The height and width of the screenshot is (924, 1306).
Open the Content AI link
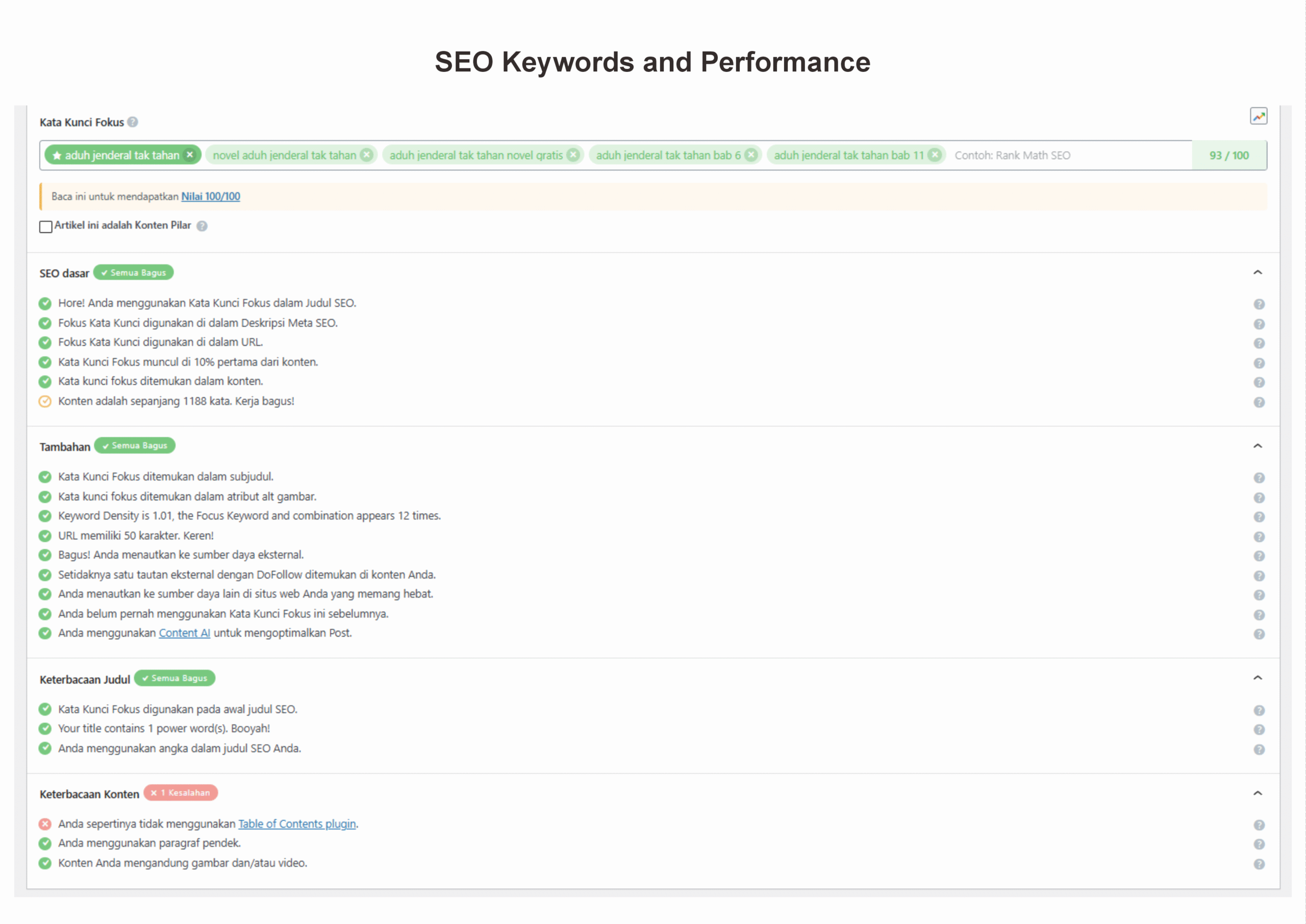[184, 633]
